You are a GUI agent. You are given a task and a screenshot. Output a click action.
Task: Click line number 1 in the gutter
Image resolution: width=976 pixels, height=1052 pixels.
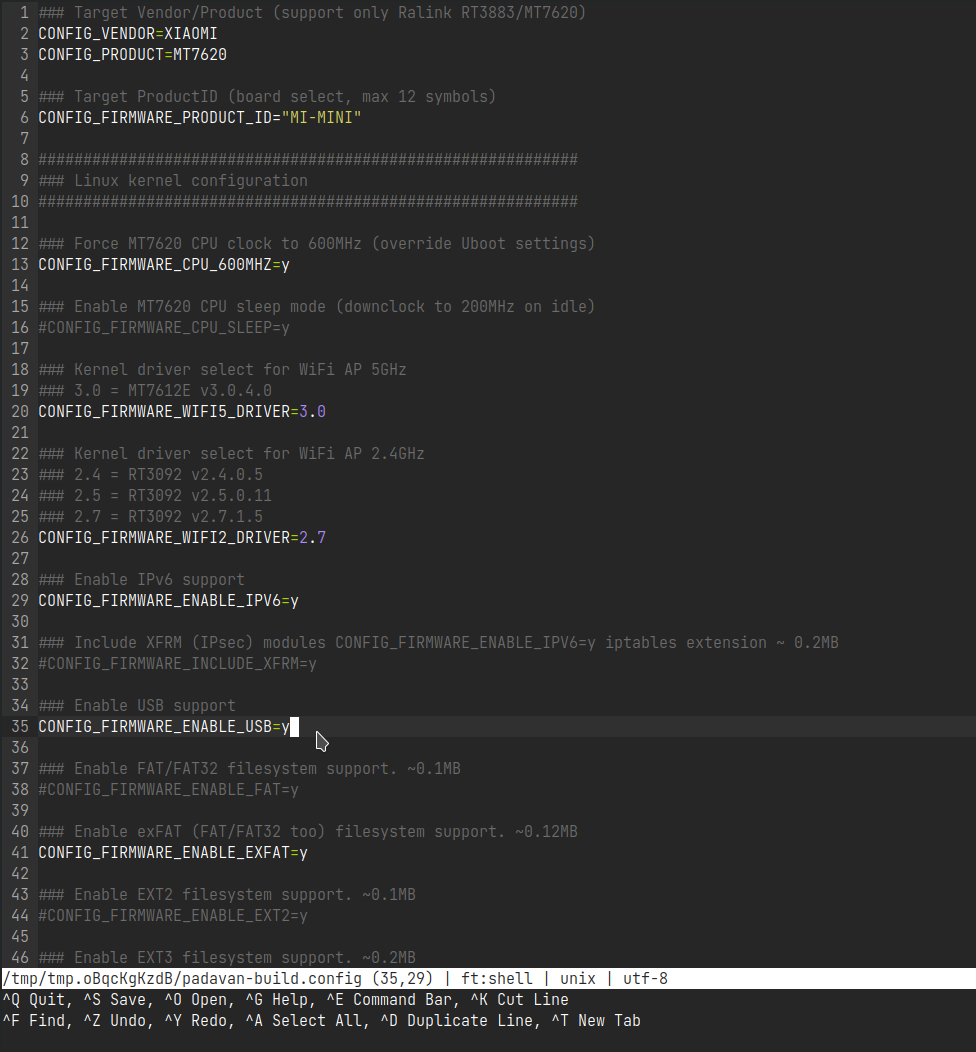25,13
